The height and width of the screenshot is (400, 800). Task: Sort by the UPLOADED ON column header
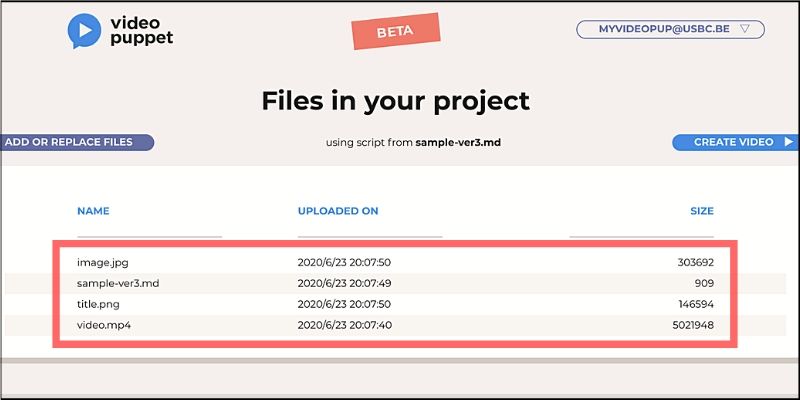coord(338,211)
